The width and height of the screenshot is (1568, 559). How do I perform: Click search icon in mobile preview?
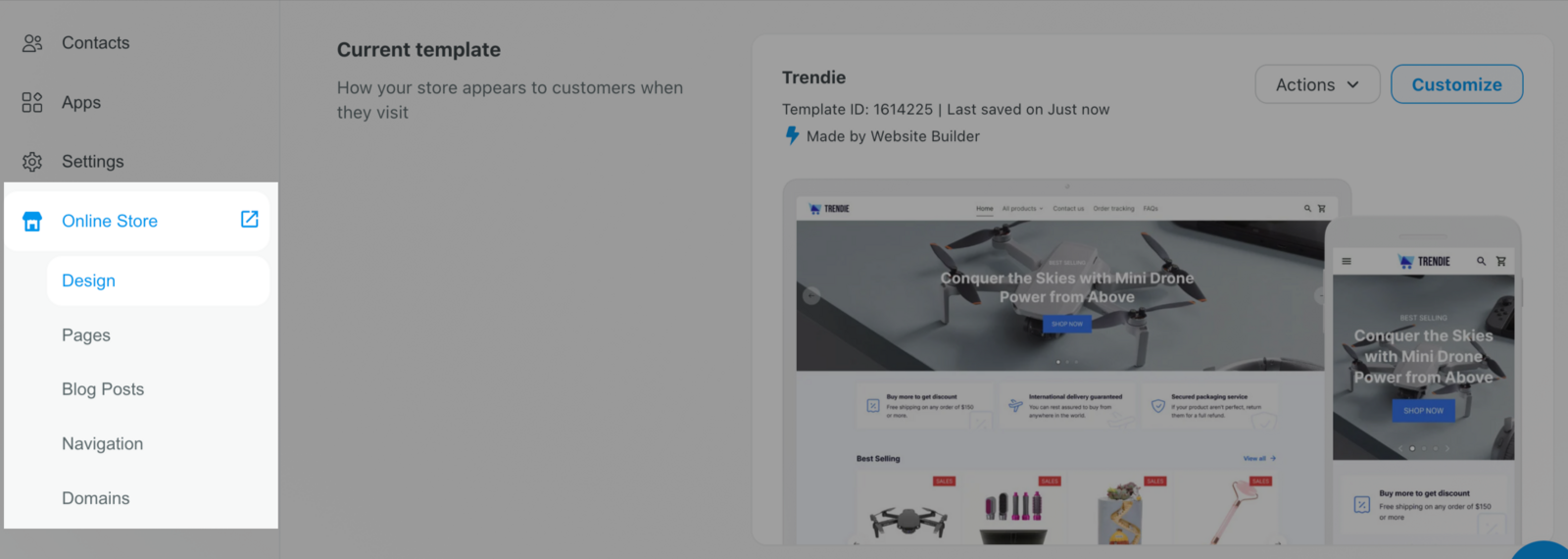[x=1481, y=262]
